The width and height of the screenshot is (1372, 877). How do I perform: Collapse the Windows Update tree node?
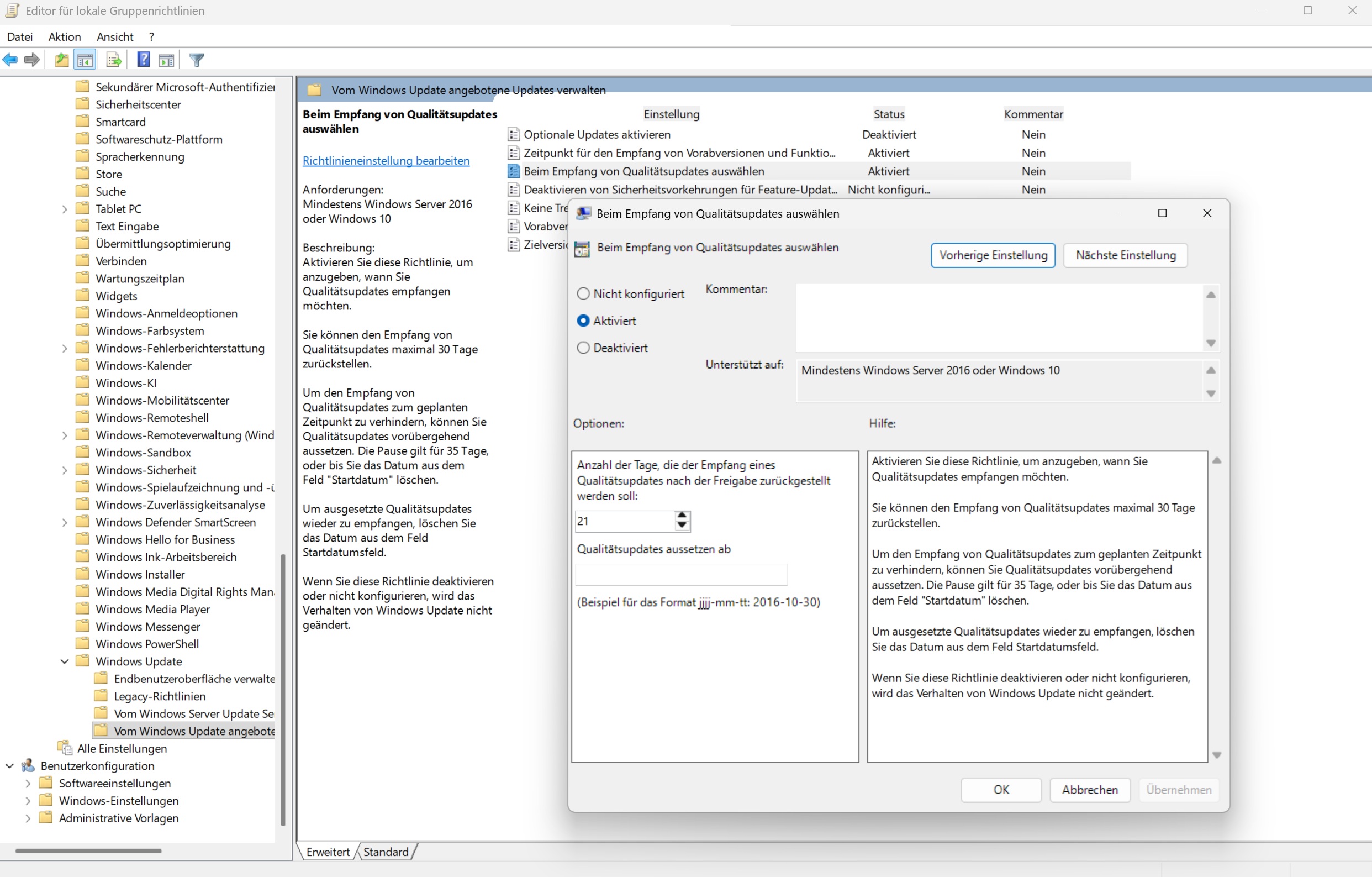tap(65, 661)
